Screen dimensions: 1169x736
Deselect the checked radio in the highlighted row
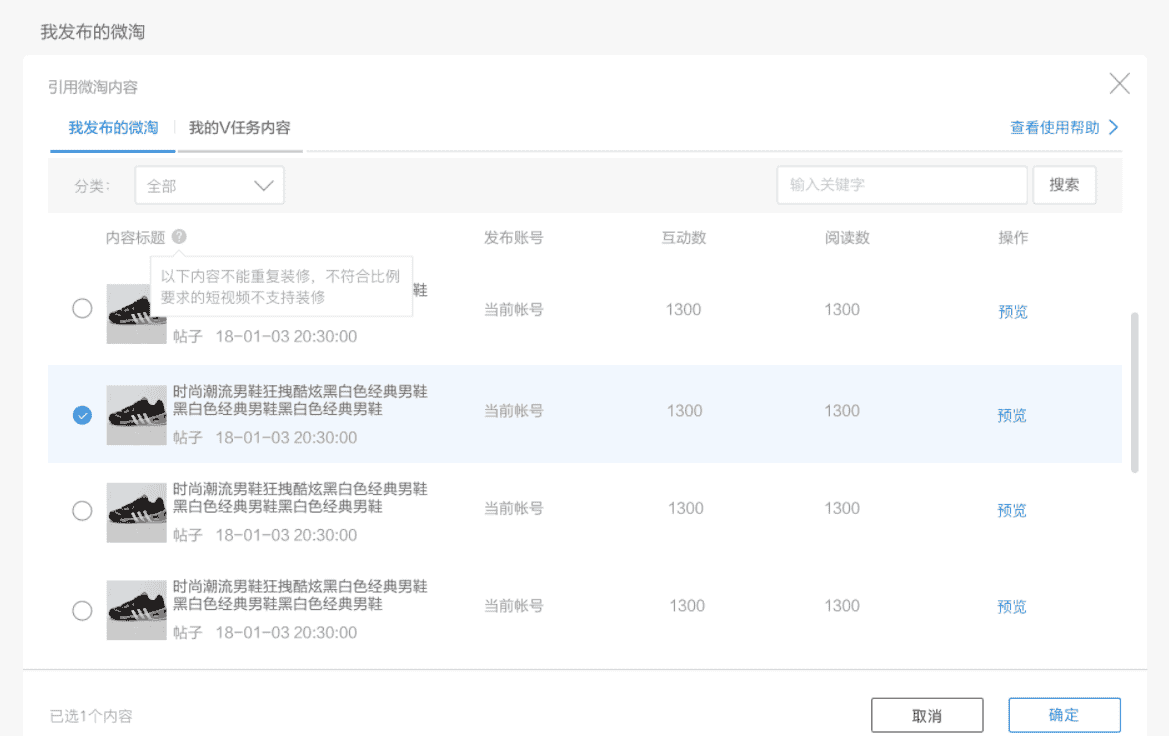(82, 415)
